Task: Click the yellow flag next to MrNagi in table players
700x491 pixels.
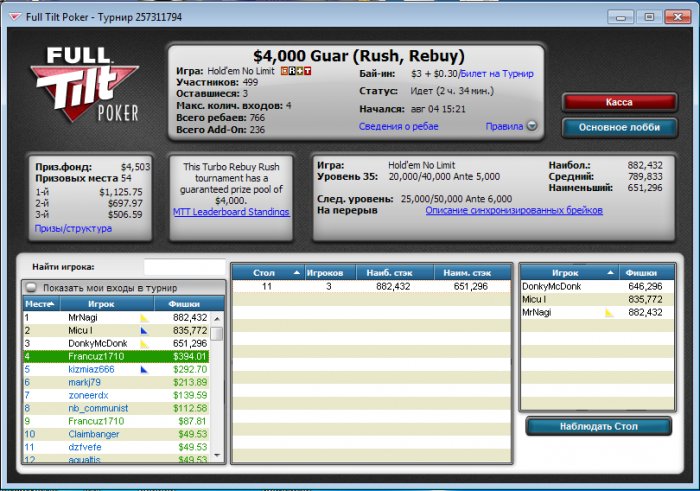Action: 609,312
